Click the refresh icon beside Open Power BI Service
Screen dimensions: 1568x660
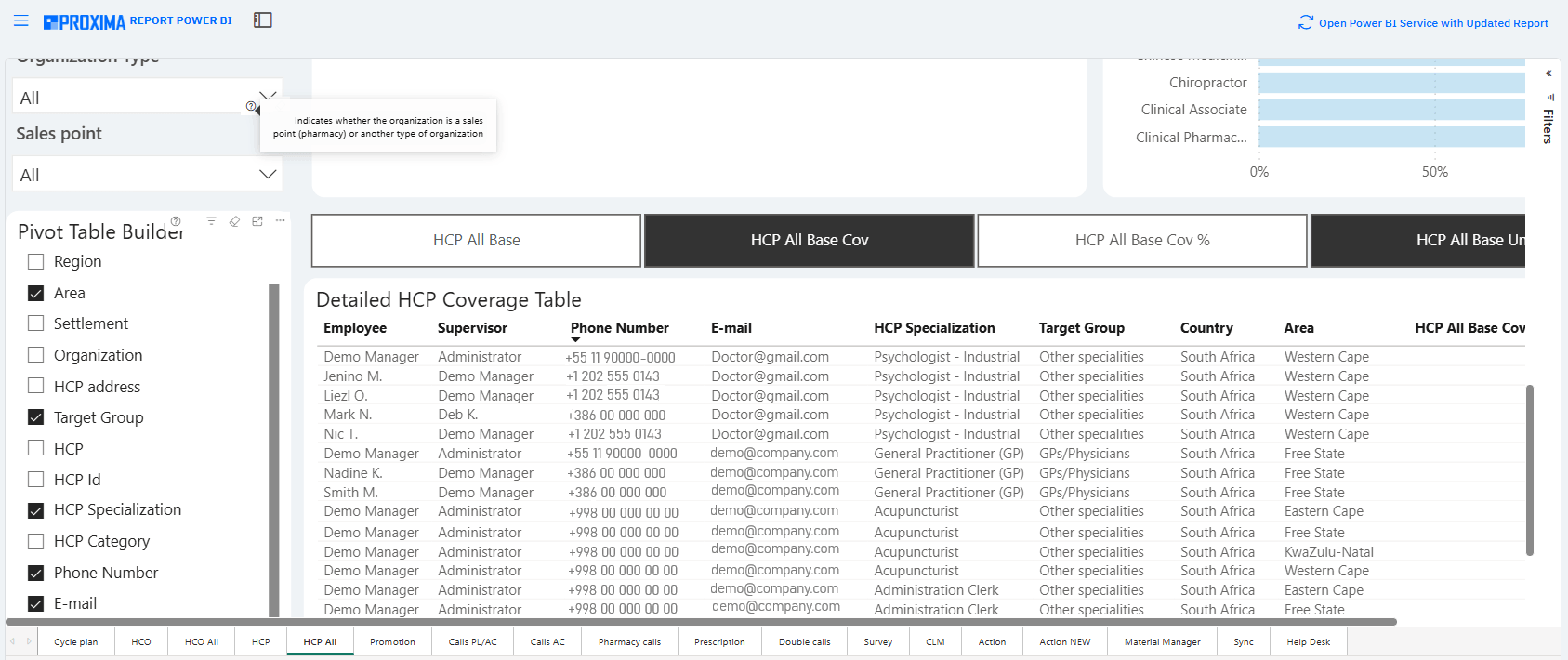pos(1306,22)
